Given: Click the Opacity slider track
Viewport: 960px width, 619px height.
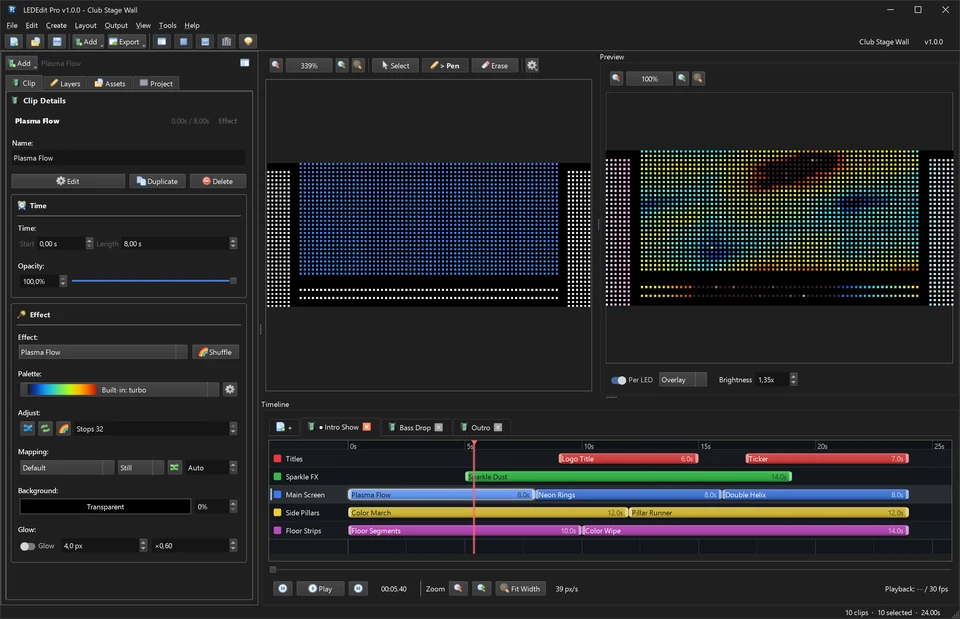Looking at the screenshot, I should point(153,281).
